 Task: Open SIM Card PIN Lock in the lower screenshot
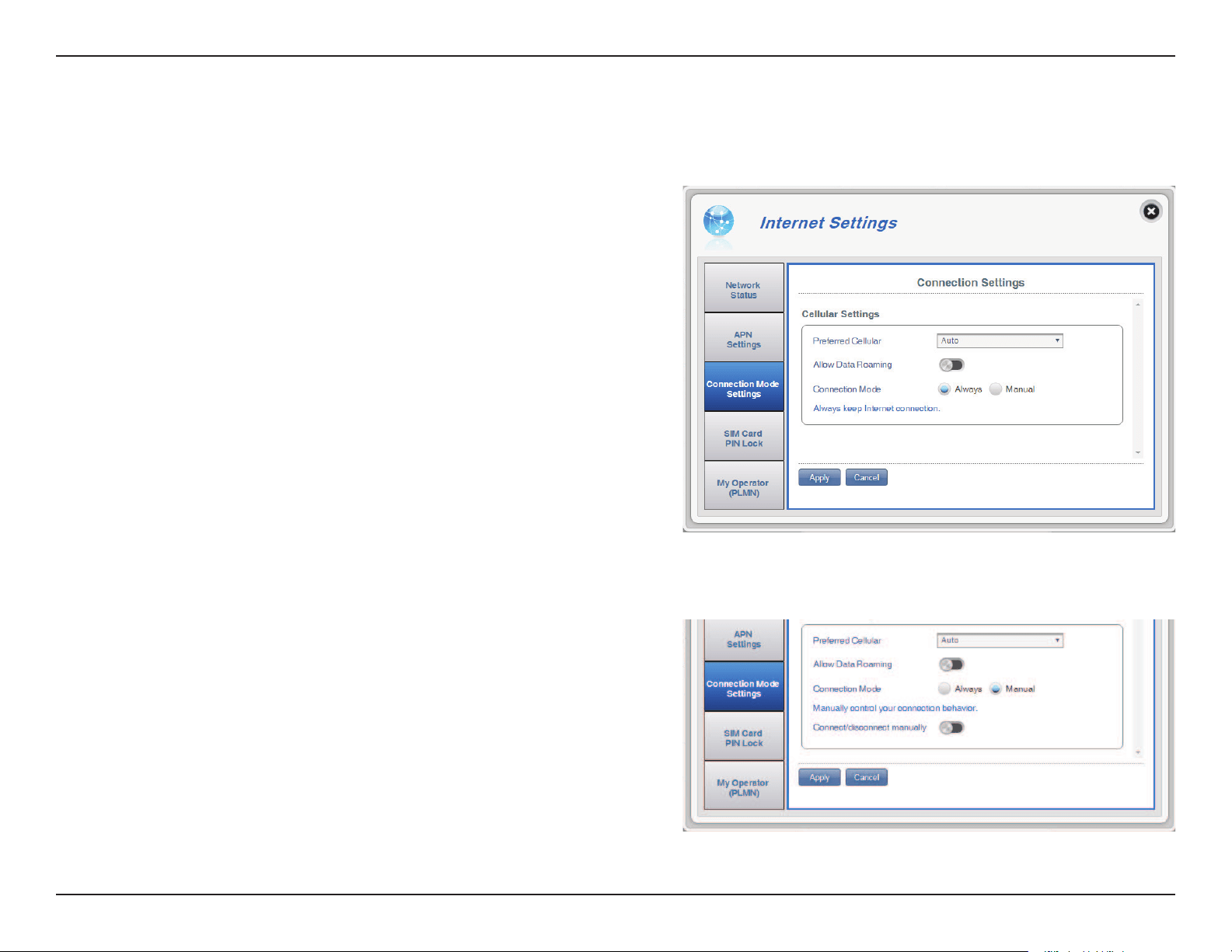tap(744, 737)
